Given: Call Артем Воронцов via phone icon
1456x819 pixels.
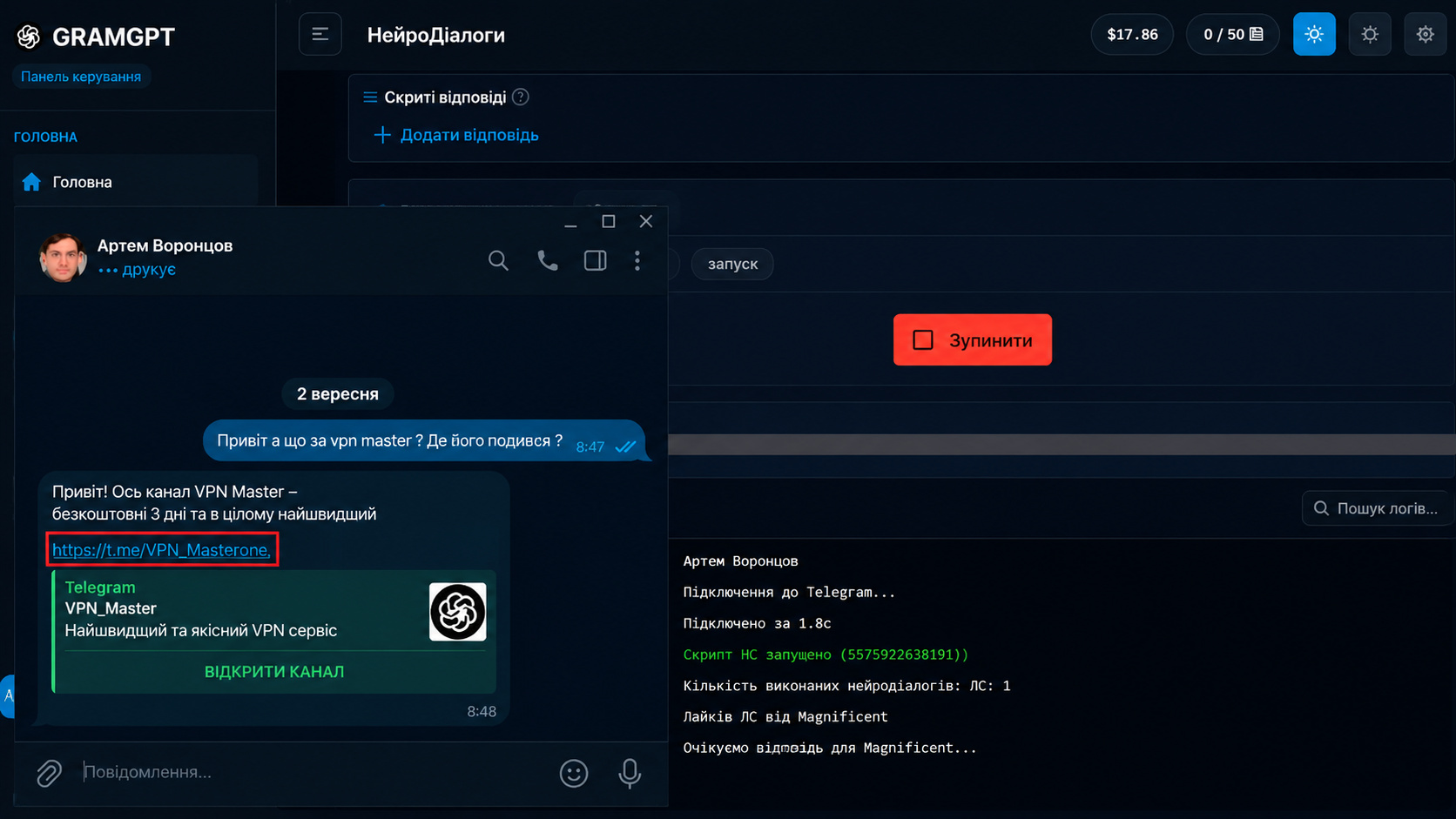Looking at the screenshot, I should pos(547,260).
